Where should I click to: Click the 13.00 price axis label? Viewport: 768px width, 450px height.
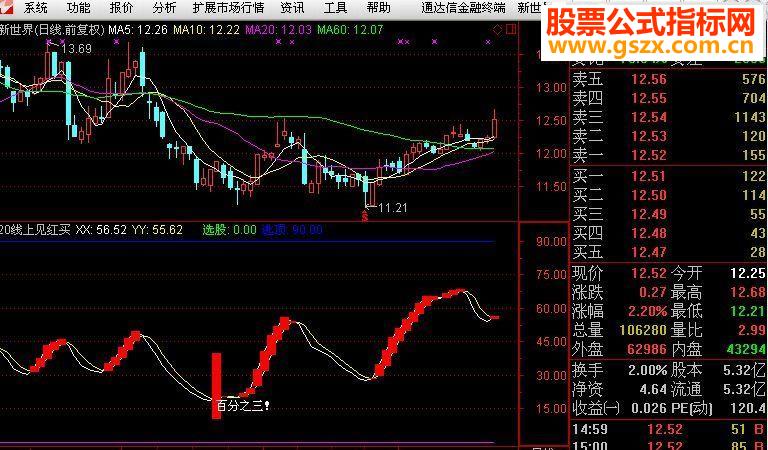pos(551,88)
